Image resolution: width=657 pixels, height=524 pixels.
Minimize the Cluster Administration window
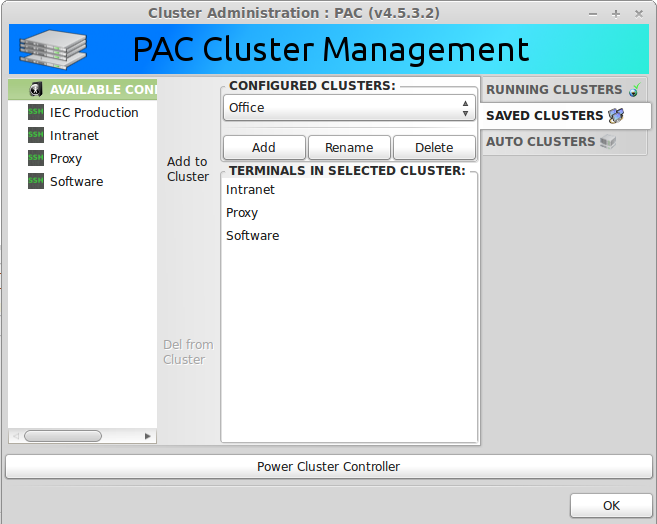pos(592,14)
